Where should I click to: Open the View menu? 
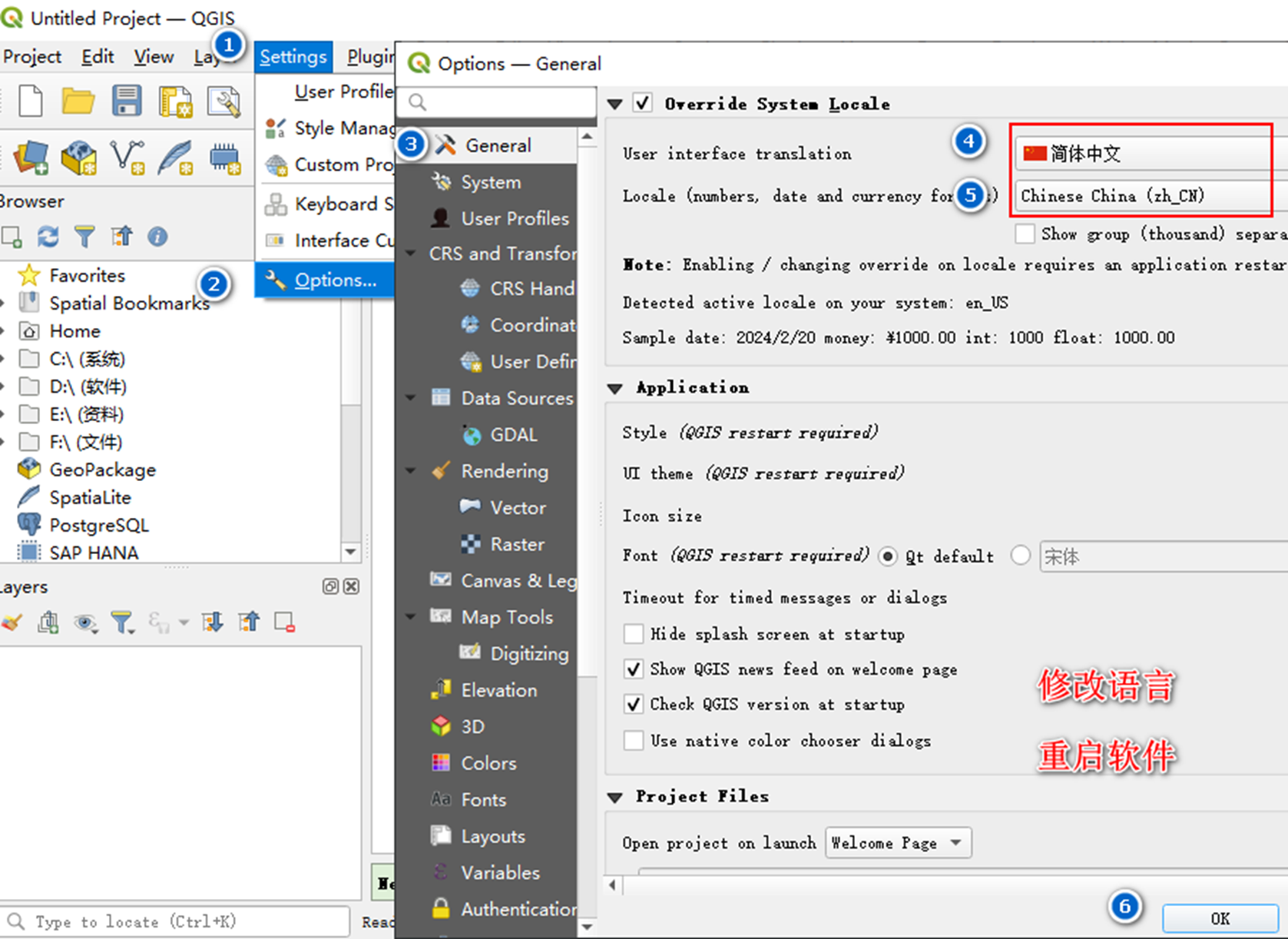tap(154, 56)
